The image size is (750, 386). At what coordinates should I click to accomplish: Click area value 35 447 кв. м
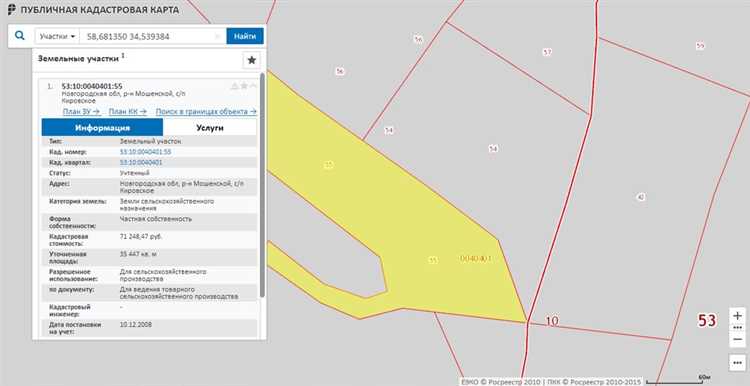point(138,254)
